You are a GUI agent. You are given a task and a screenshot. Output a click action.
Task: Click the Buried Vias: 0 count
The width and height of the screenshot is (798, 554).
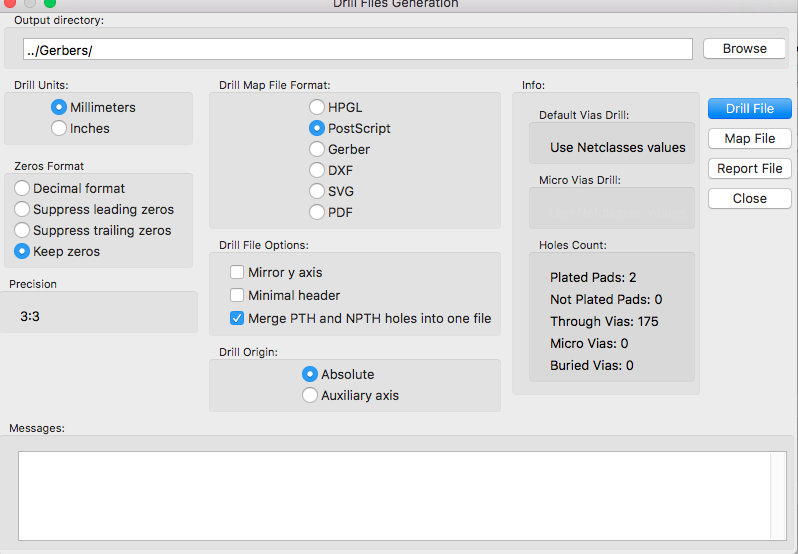click(x=591, y=365)
